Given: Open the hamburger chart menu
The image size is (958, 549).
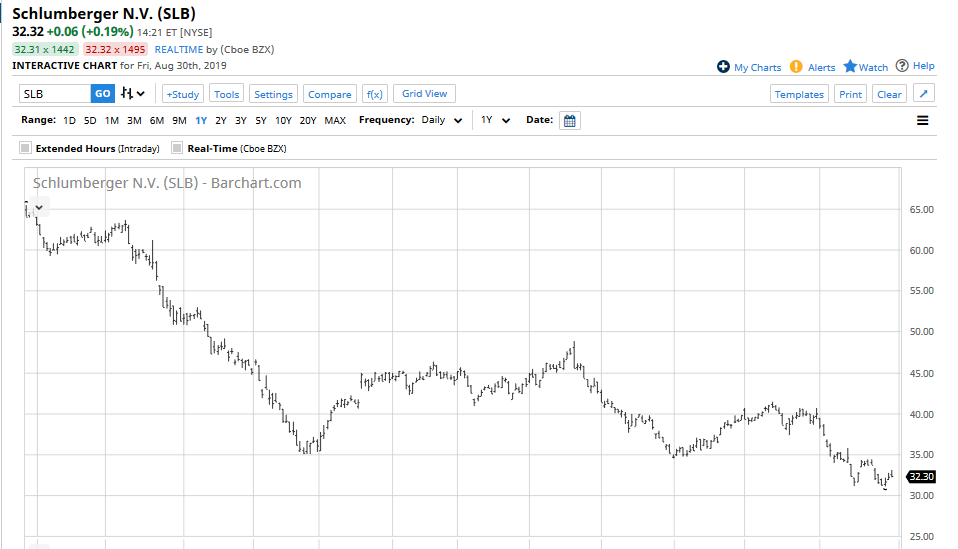Looking at the screenshot, I should (x=923, y=120).
